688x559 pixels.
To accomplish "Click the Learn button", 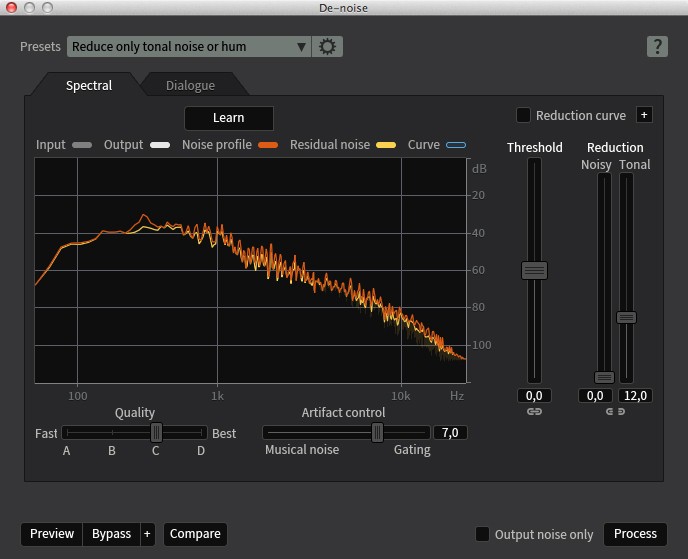I will click(229, 118).
